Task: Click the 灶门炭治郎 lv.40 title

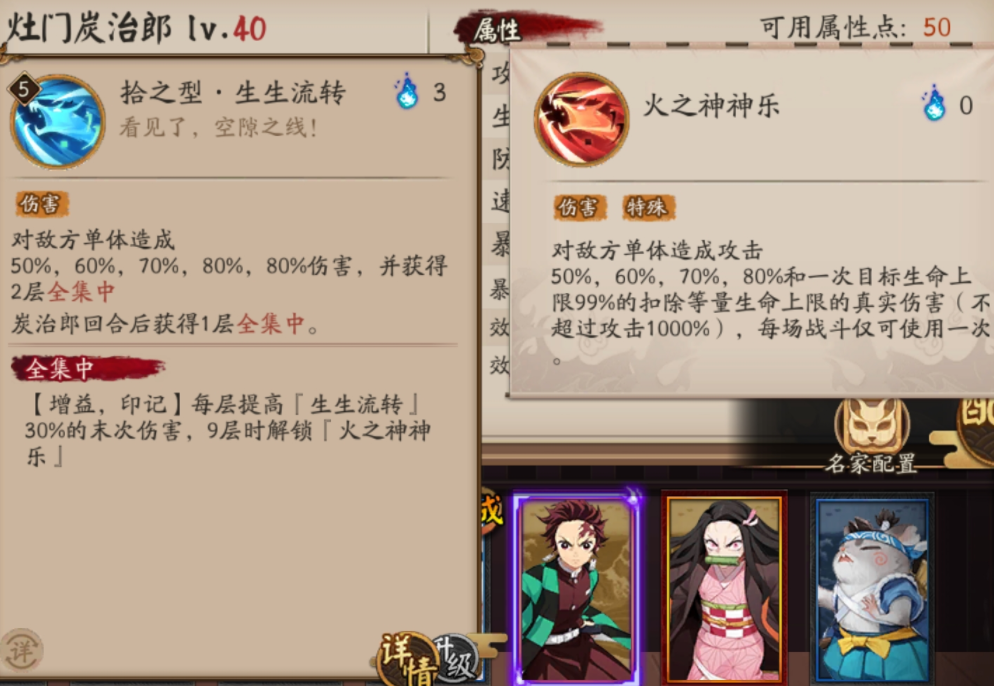Action: pyautogui.click(x=136, y=29)
